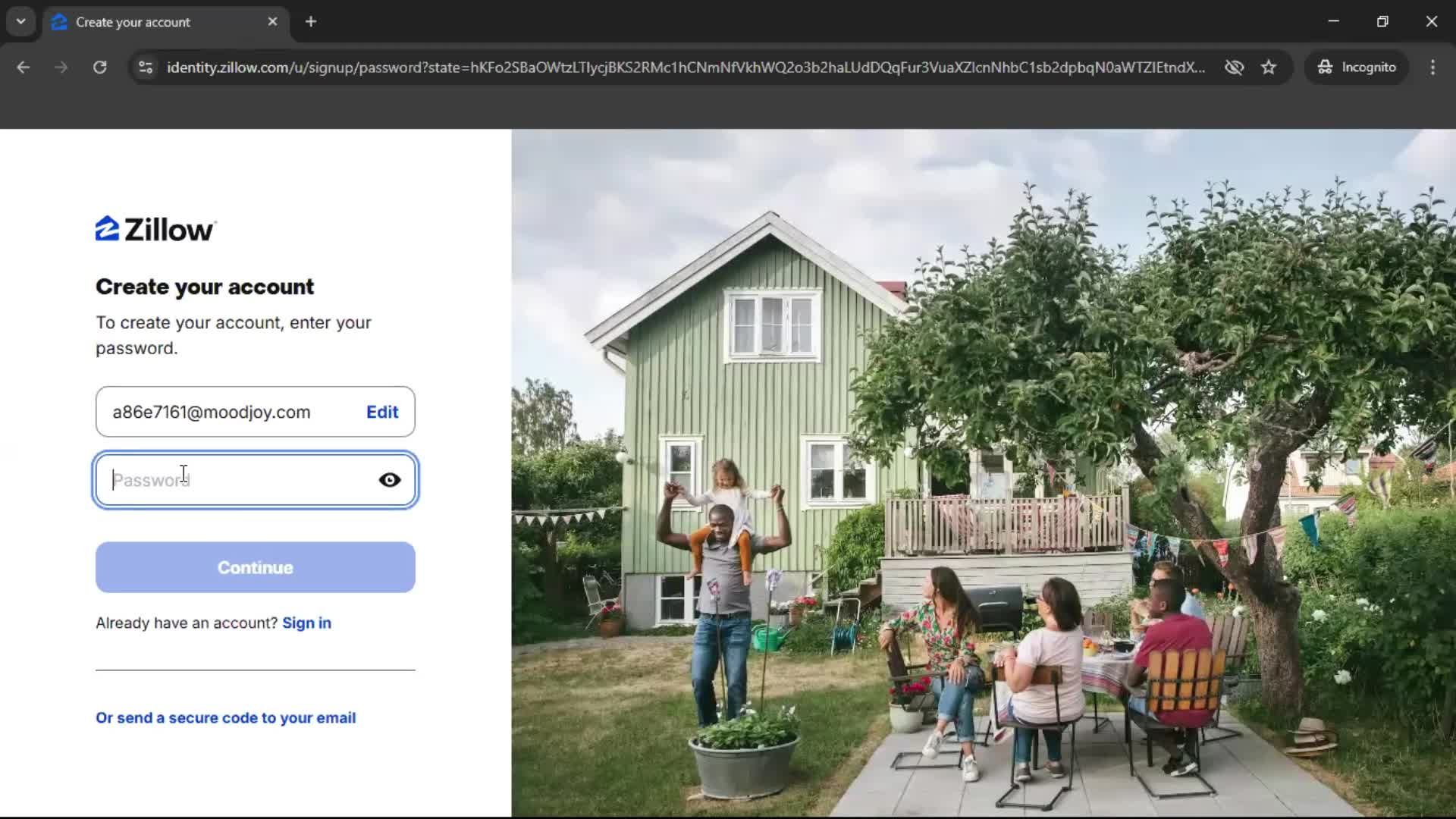Click the forward navigation arrow

[x=61, y=67]
